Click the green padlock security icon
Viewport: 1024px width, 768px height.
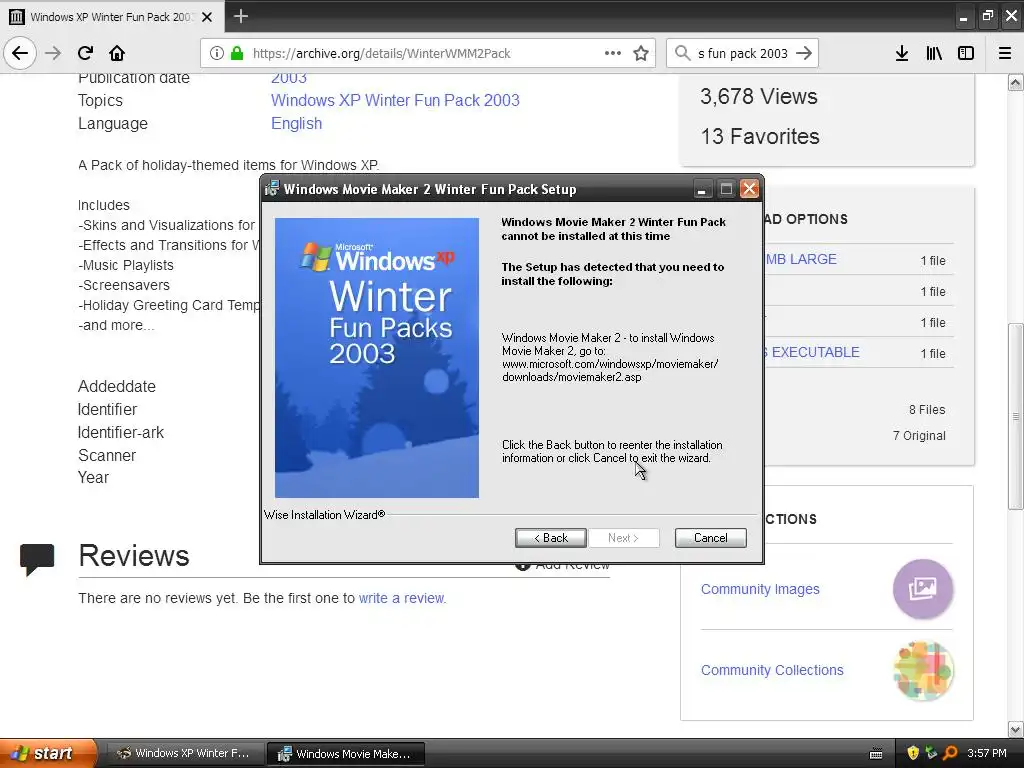coord(237,53)
